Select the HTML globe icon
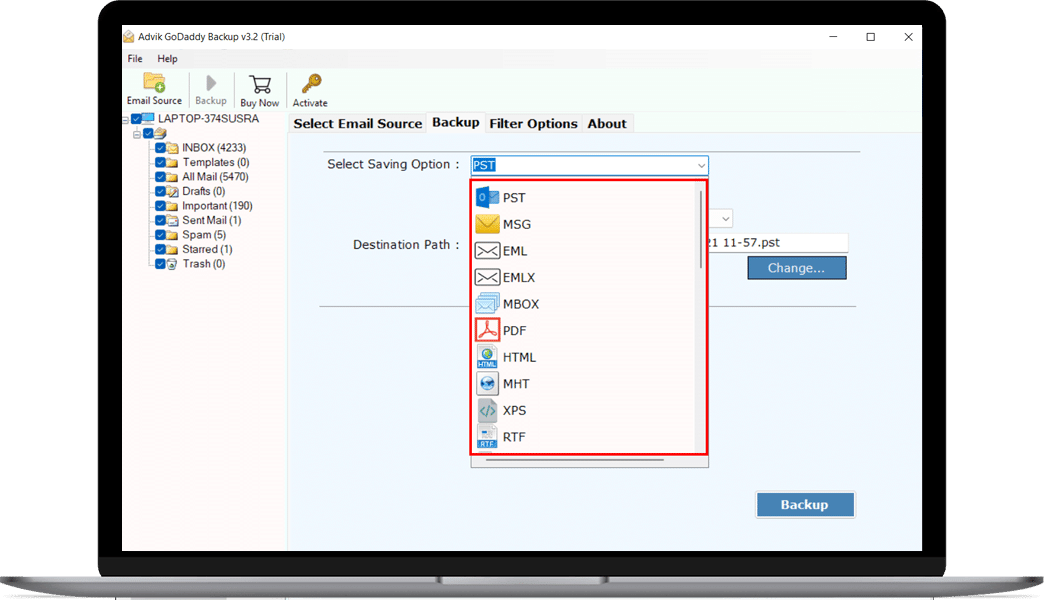The height and width of the screenshot is (600, 1045). (x=487, y=357)
